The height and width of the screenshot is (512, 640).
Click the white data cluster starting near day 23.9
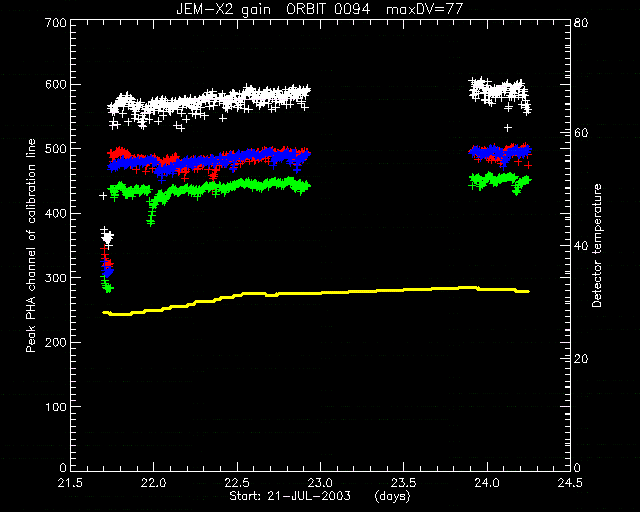click(499, 95)
